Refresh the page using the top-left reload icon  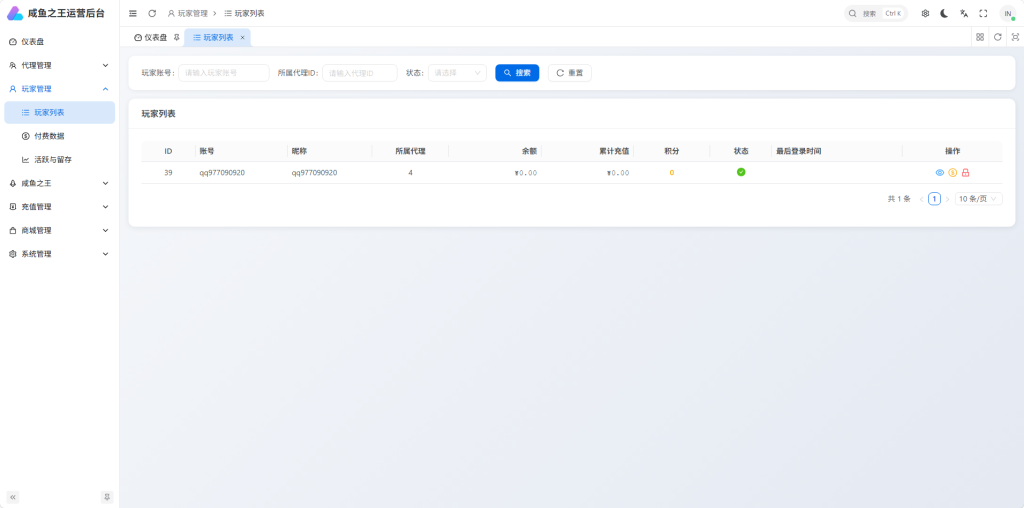coord(152,13)
